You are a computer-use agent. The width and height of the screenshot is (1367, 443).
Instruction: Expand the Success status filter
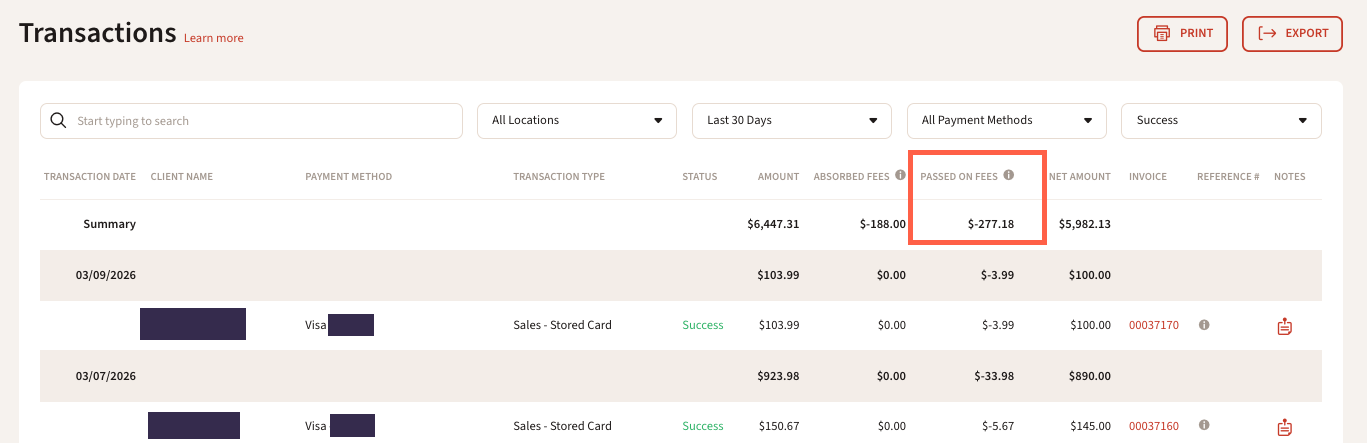pyautogui.click(x=1222, y=121)
